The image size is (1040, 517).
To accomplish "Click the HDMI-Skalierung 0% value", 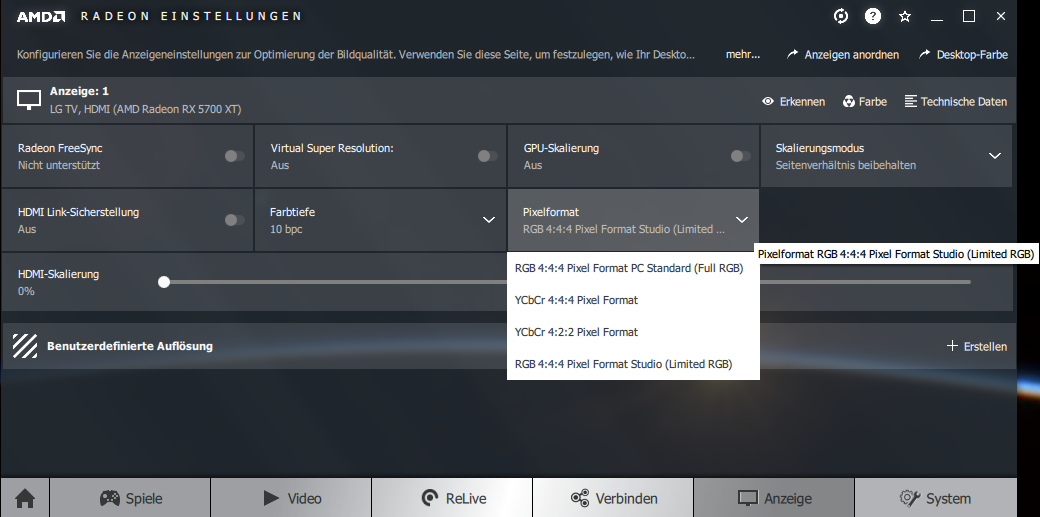I will point(26,291).
